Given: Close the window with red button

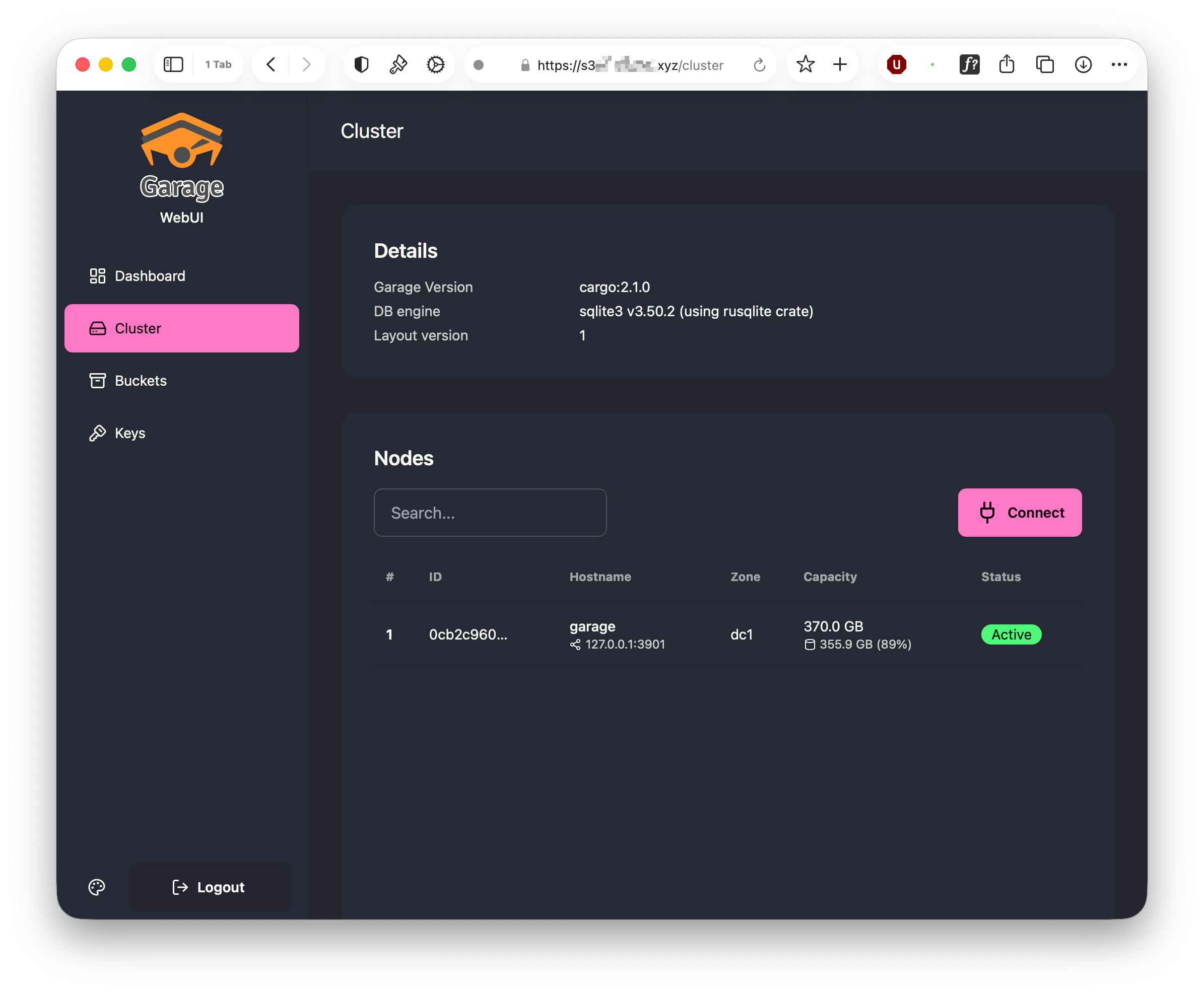Looking at the screenshot, I should (x=83, y=64).
